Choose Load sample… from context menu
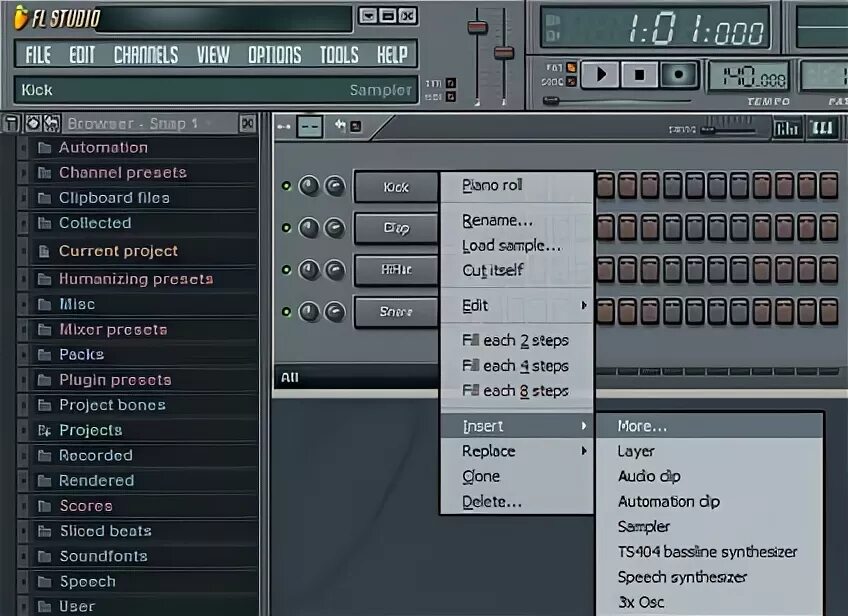848x616 pixels. [x=517, y=246]
